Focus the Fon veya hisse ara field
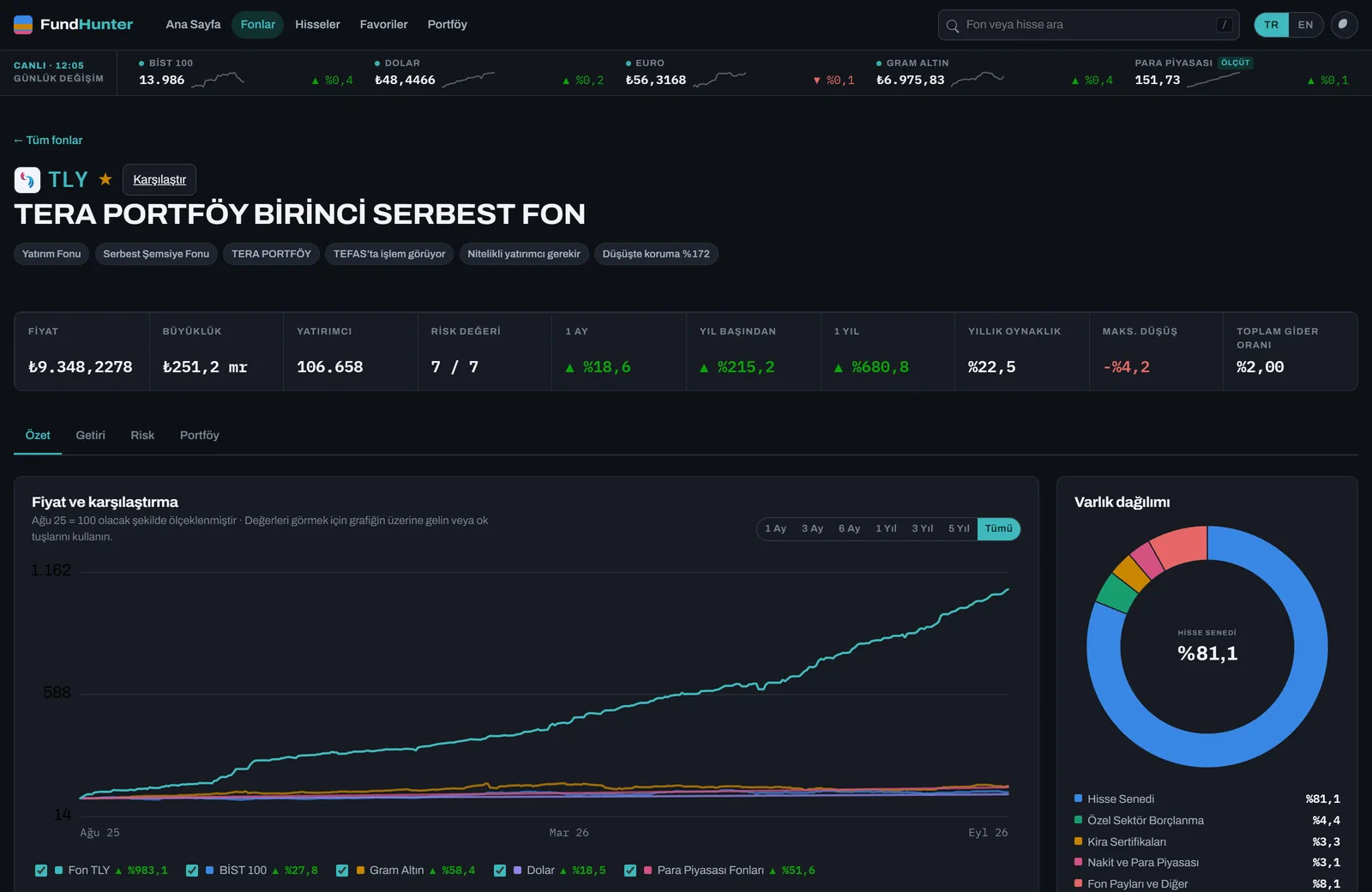 1088,25
